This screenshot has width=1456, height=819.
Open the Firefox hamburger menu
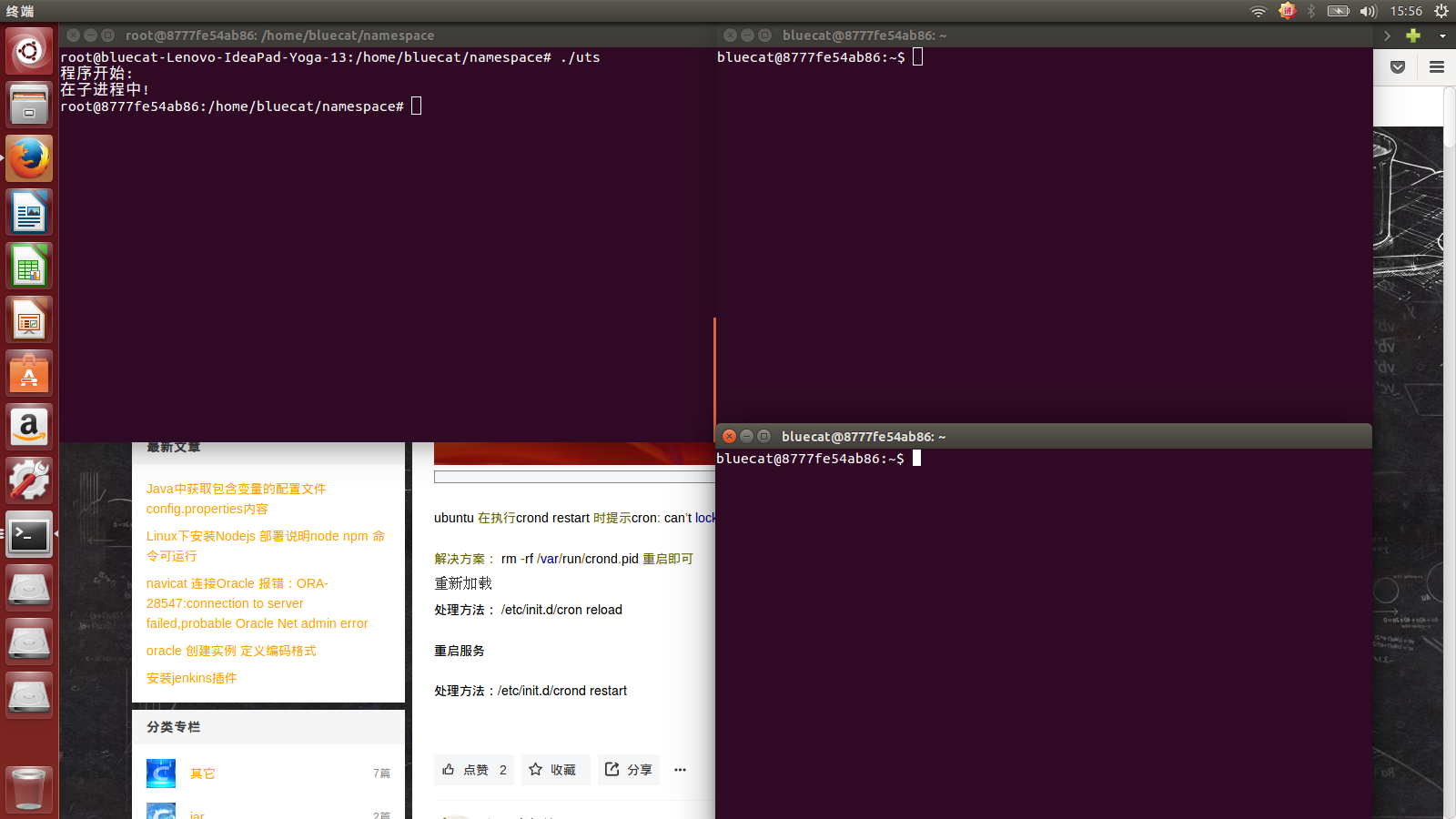click(1437, 67)
